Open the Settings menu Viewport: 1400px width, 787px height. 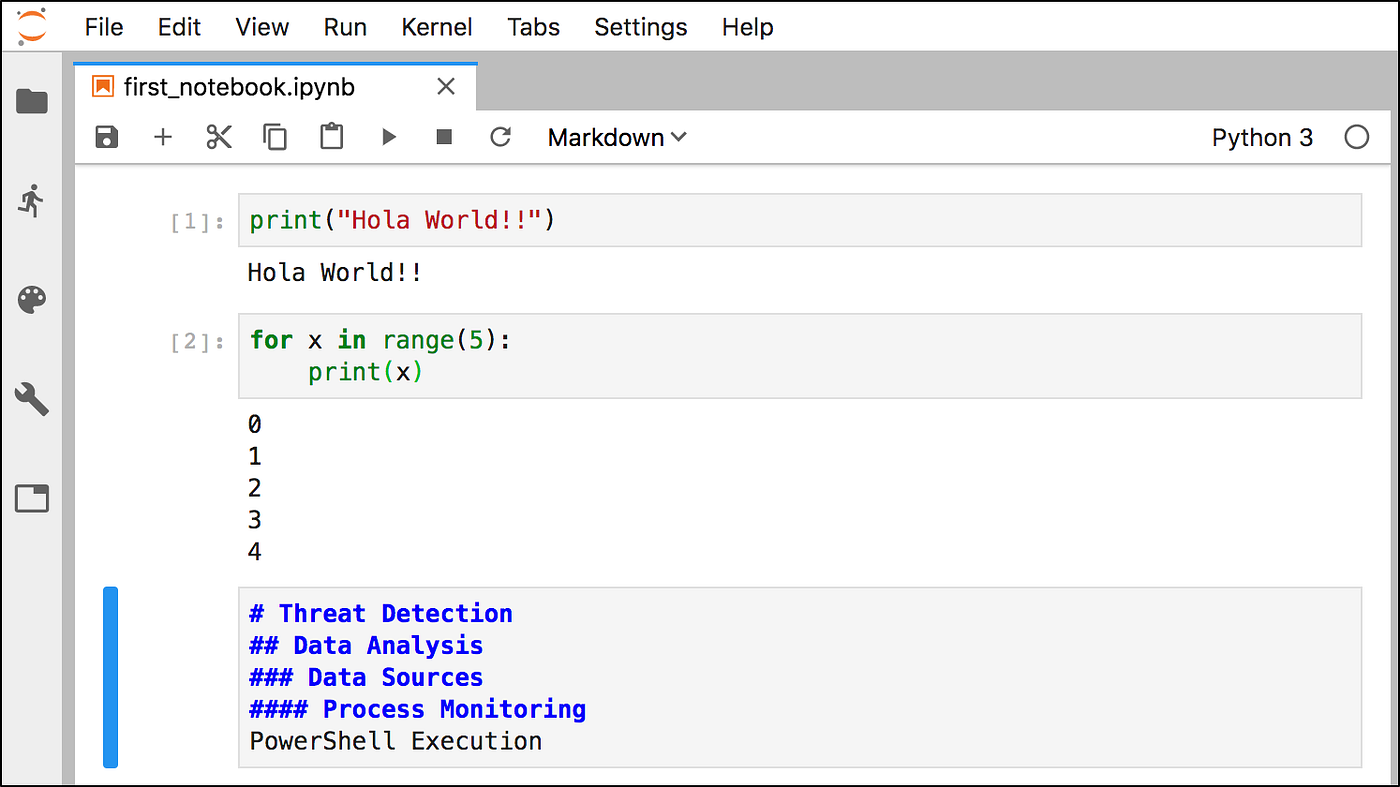pos(641,27)
